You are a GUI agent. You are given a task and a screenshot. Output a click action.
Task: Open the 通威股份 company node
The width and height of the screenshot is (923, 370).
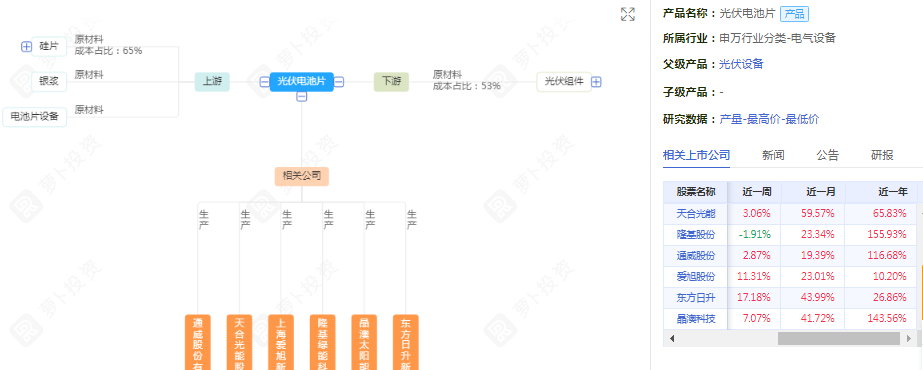click(197, 342)
